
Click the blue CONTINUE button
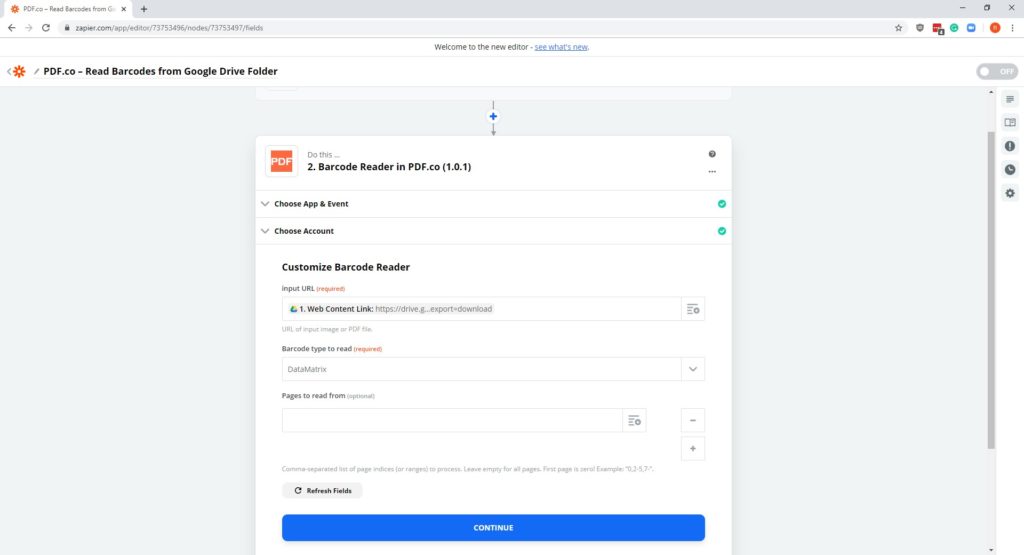pos(493,528)
